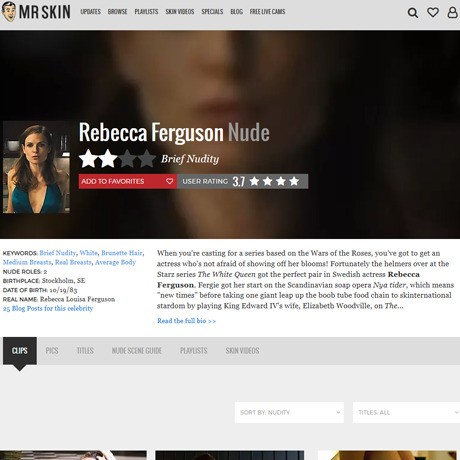Open the user account icon
Screen dimensions: 460x460
452,12
